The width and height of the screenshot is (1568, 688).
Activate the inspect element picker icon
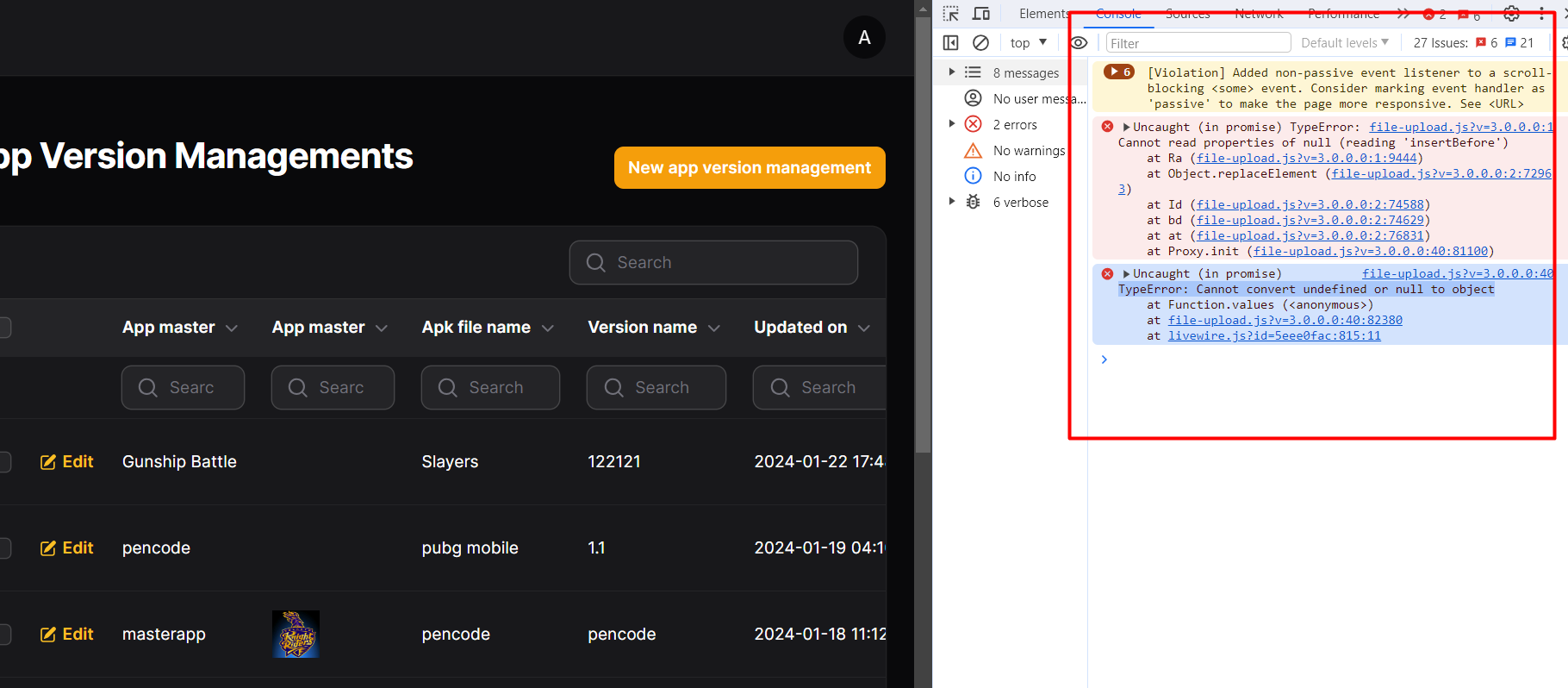point(950,14)
